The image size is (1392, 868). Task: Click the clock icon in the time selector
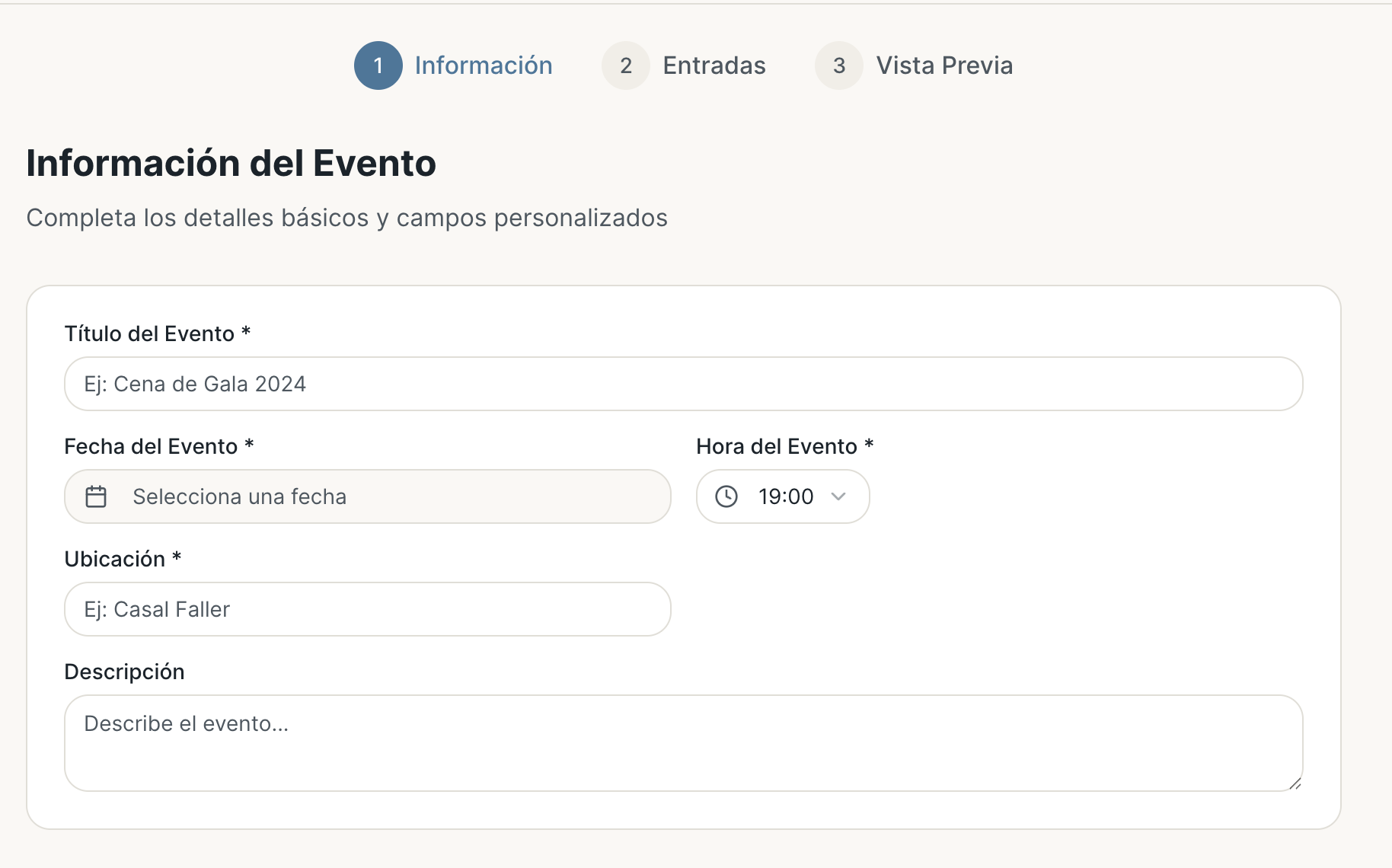[x=727, y=496]
